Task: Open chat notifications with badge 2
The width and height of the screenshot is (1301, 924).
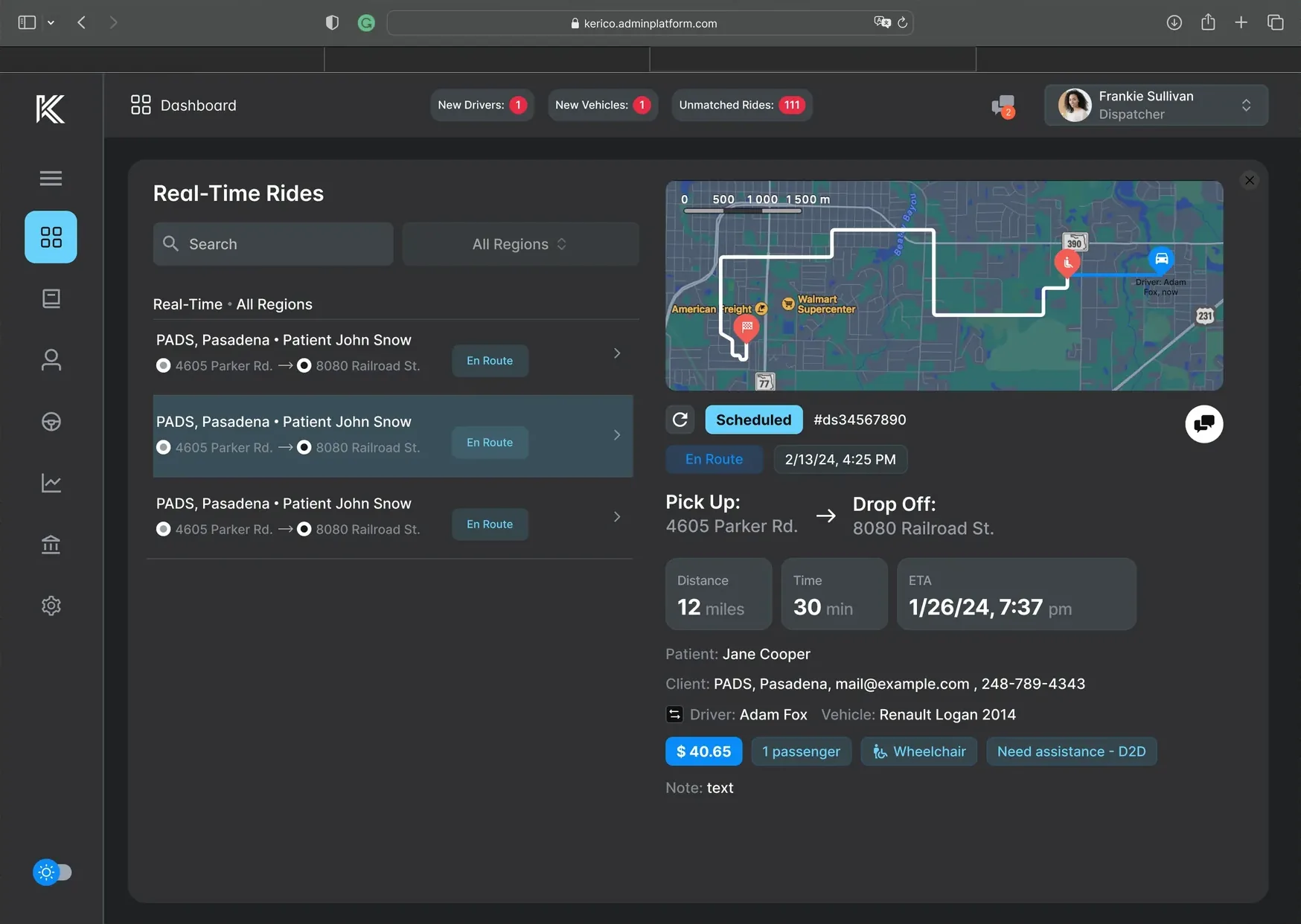Action: [1003, 106]
